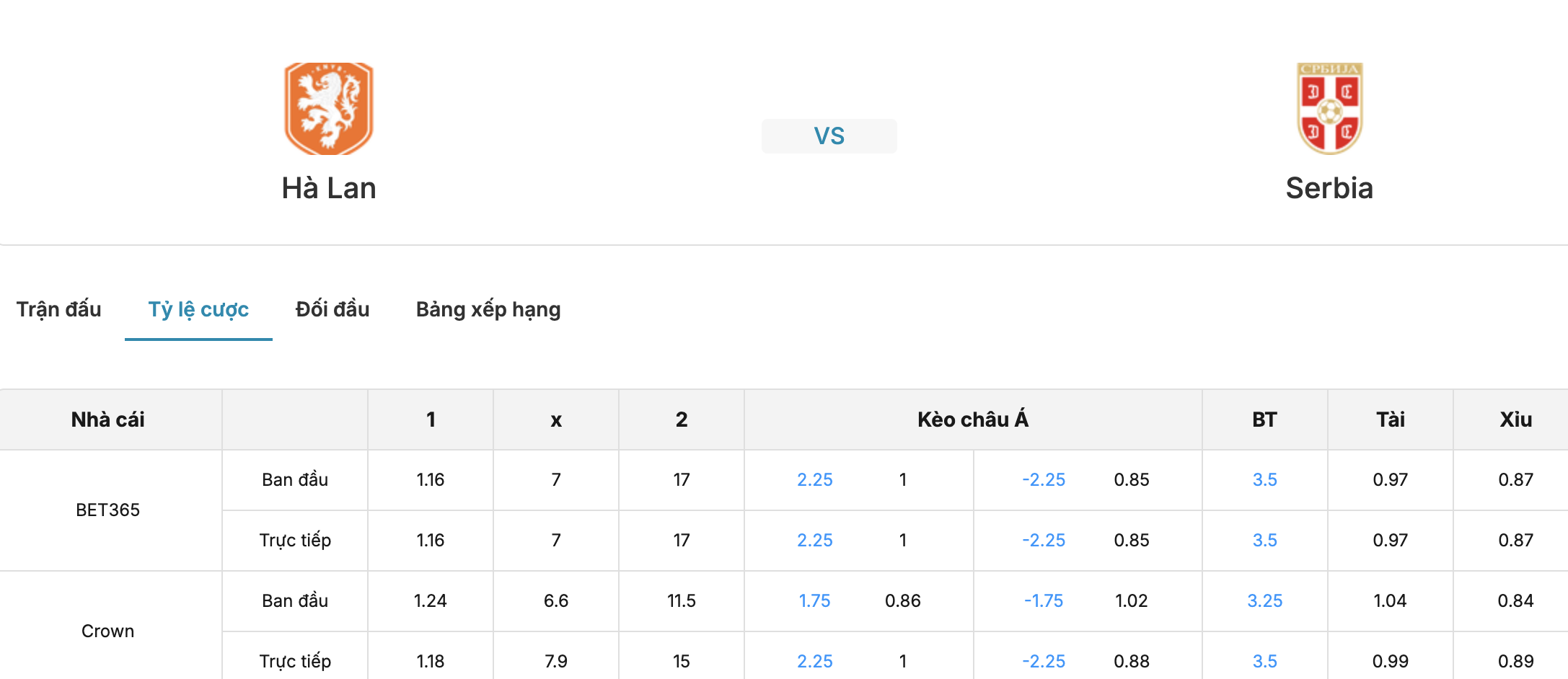Click Crown Ban đầu handicap -1.75

pyautogui.click(x=1044, y=601)
